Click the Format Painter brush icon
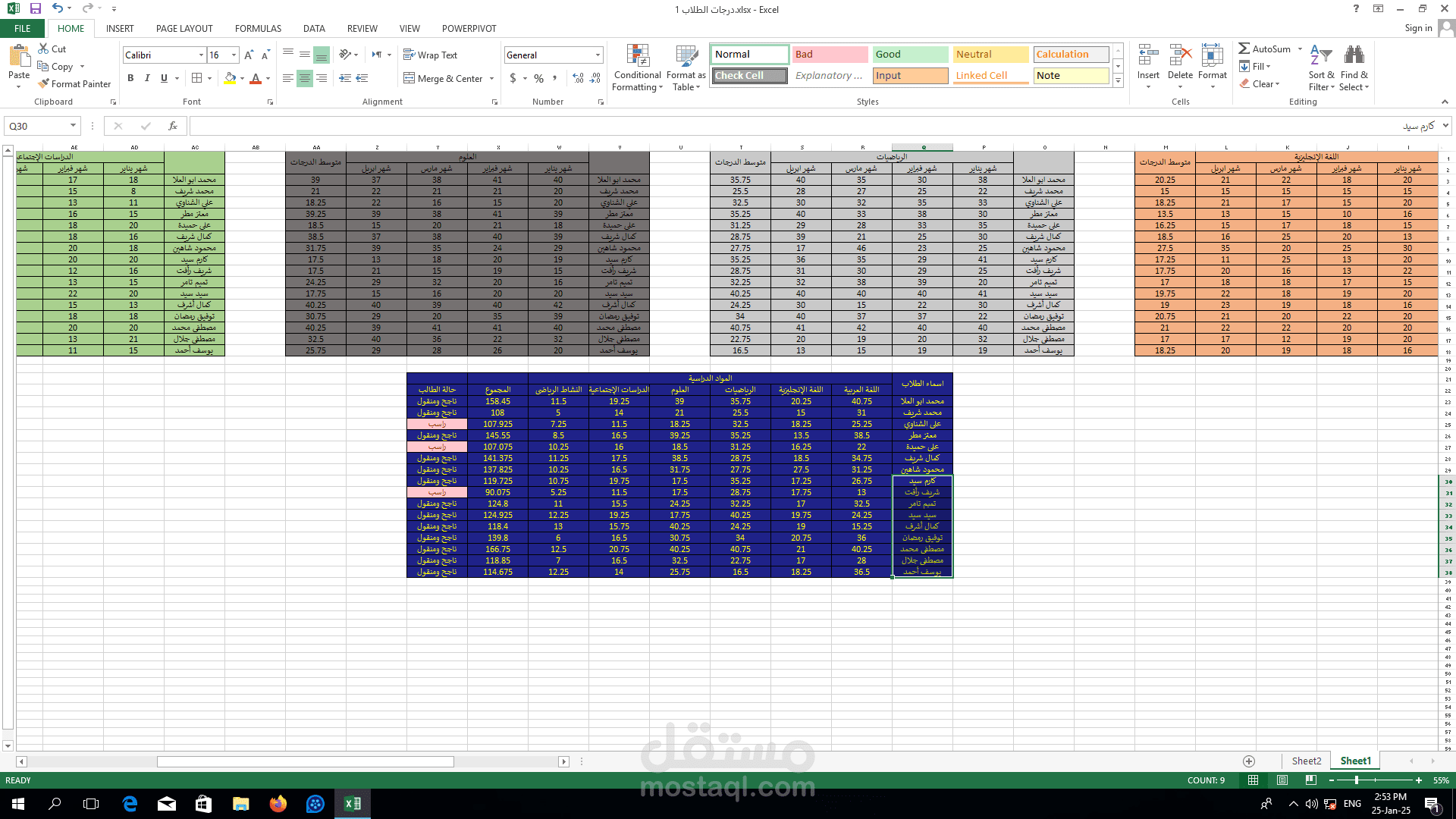The width and height of the screenshot is (1456, 819). pos(44,84)
